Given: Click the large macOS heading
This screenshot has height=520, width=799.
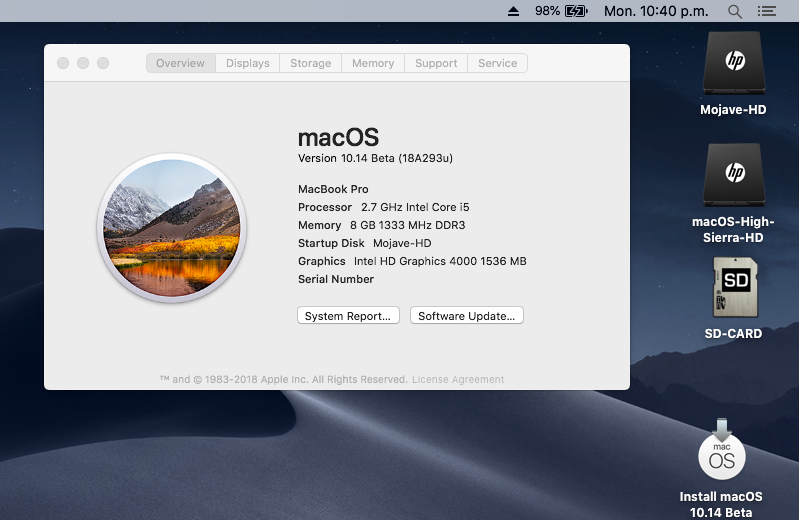Looking at the screenshot, I should [338, 138].
